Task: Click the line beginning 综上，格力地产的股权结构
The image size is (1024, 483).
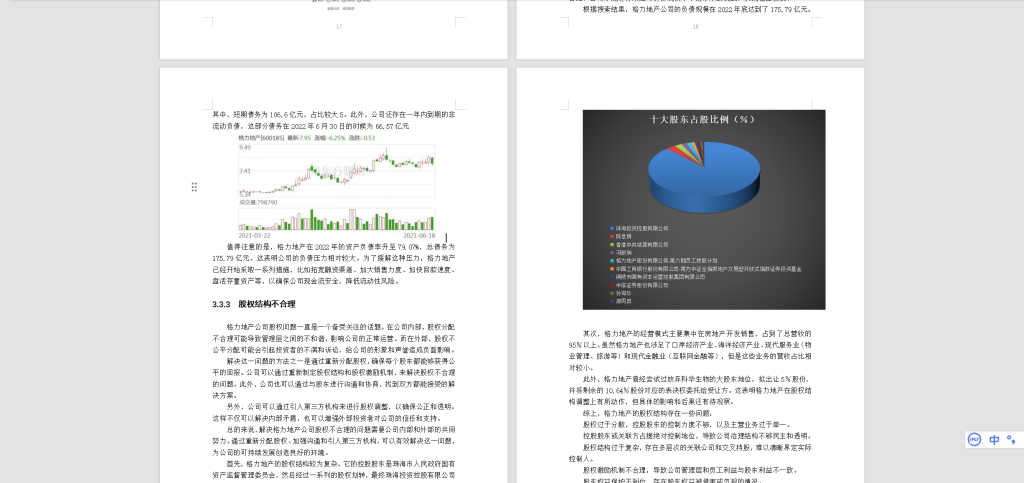Action: pos(648,413)
